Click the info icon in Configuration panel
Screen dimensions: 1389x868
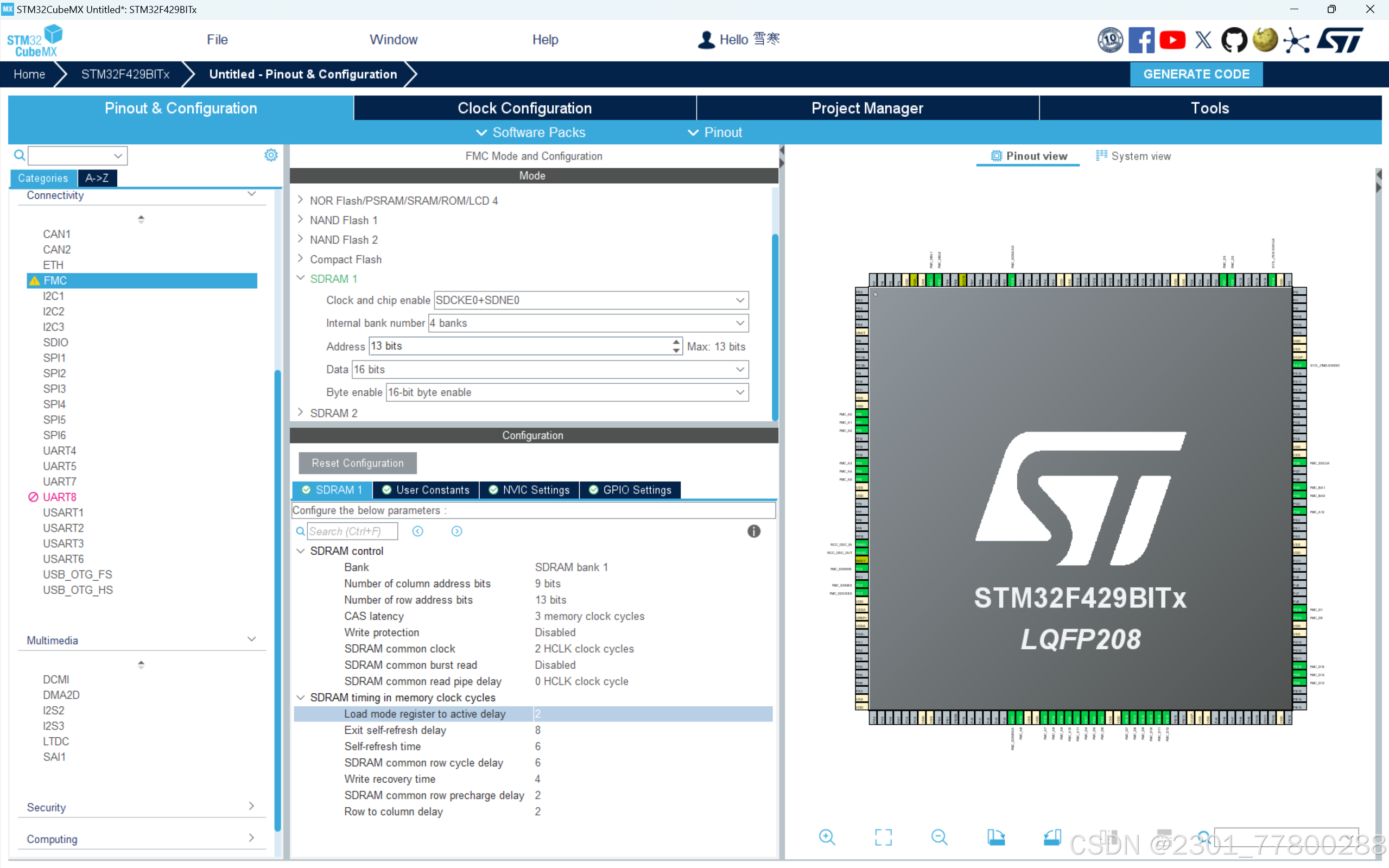point(753,531)
